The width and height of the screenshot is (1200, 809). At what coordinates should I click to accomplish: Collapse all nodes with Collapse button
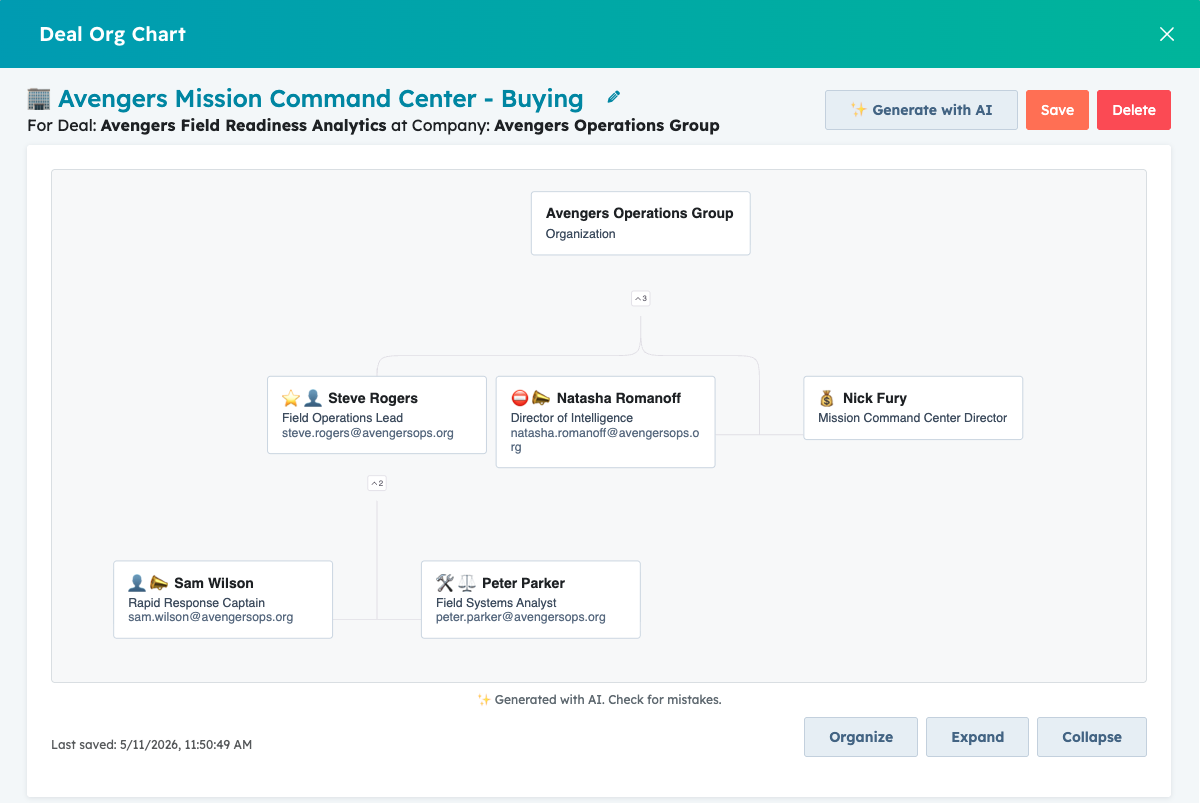(1092, 737)
